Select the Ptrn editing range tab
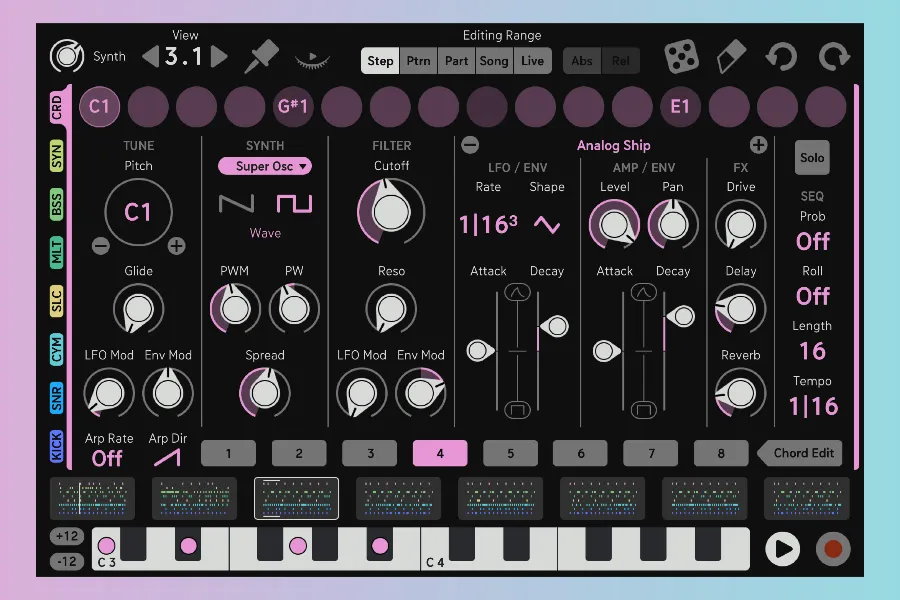Viewport: 900px width, 600px height. [418, 61]
